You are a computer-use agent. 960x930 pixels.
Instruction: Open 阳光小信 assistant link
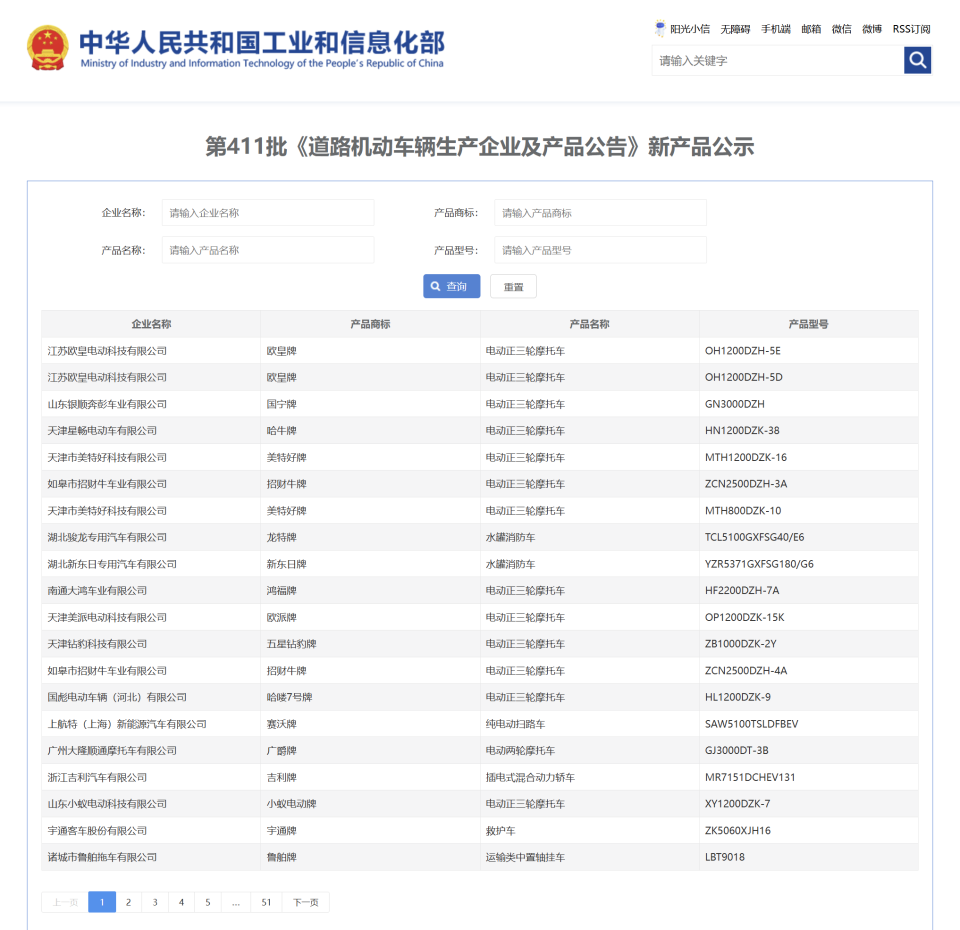click(683, 28)
